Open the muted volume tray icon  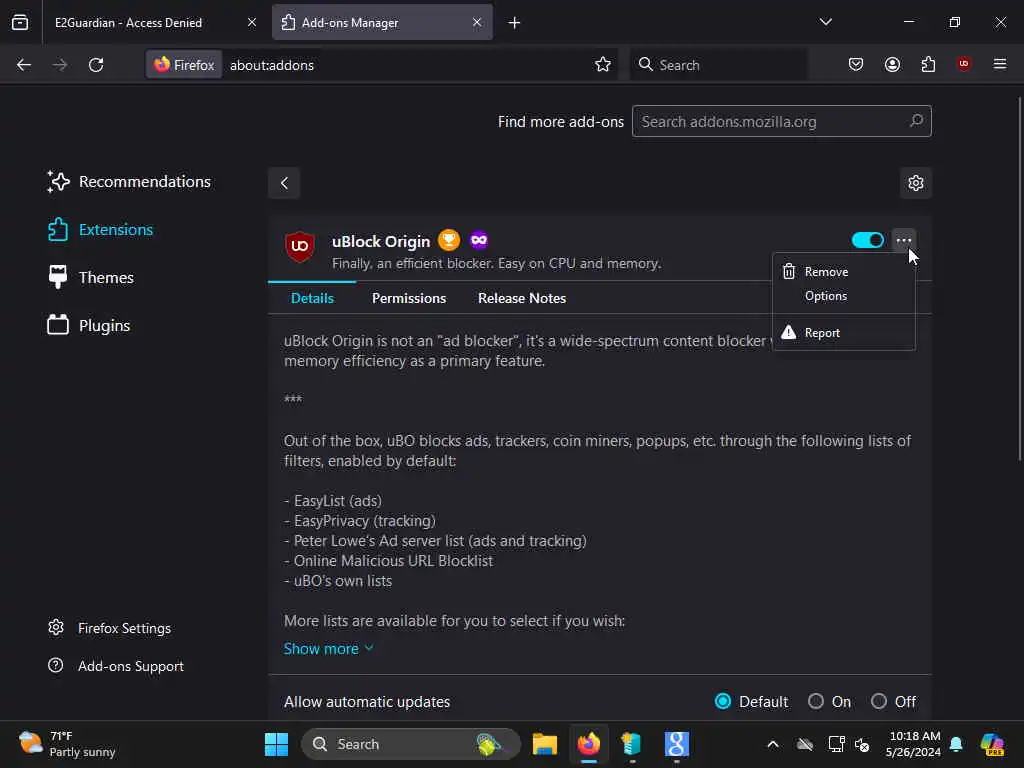[862, 744]
